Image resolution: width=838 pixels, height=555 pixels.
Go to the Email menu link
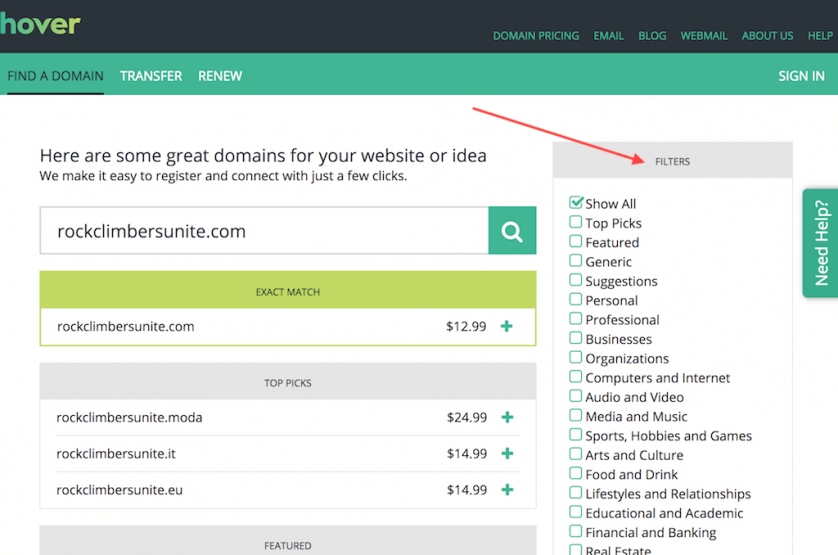[x=608, y=36]
